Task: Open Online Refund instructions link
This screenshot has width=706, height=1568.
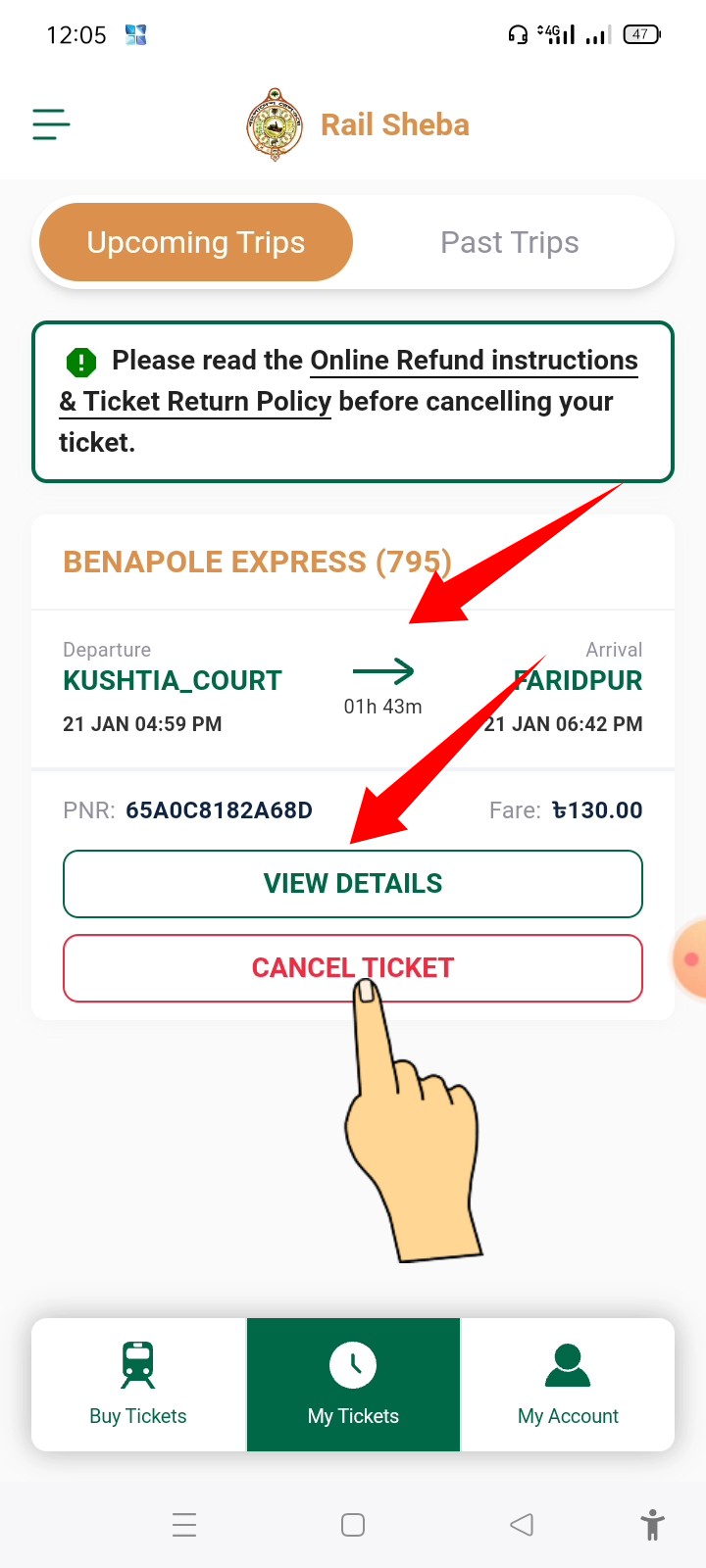Action: click(x=474, y=361)
